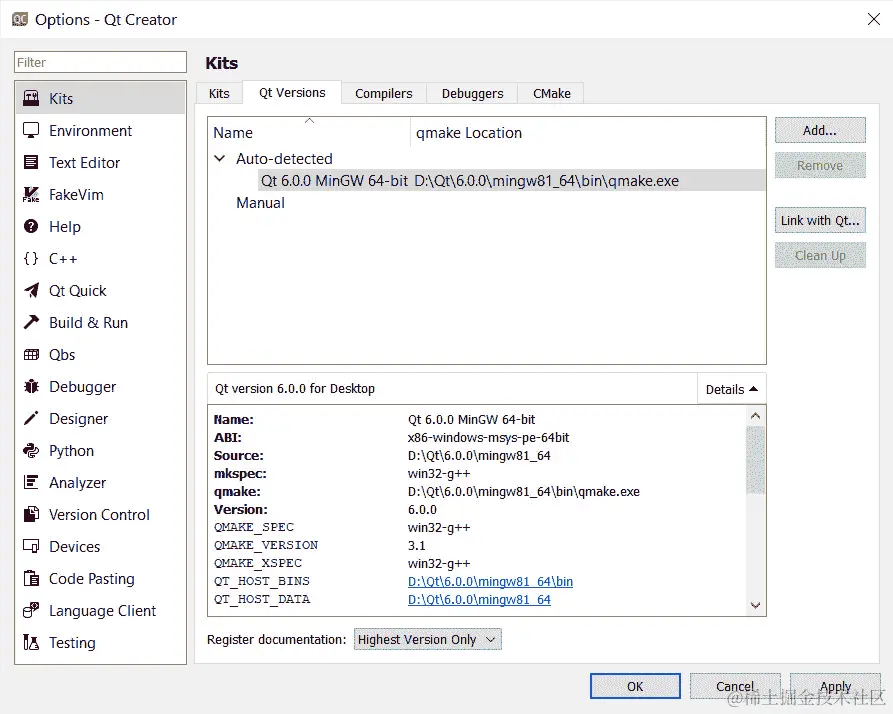
Task: Open the Register documentation dropdown
Action: tap(428, 639)
